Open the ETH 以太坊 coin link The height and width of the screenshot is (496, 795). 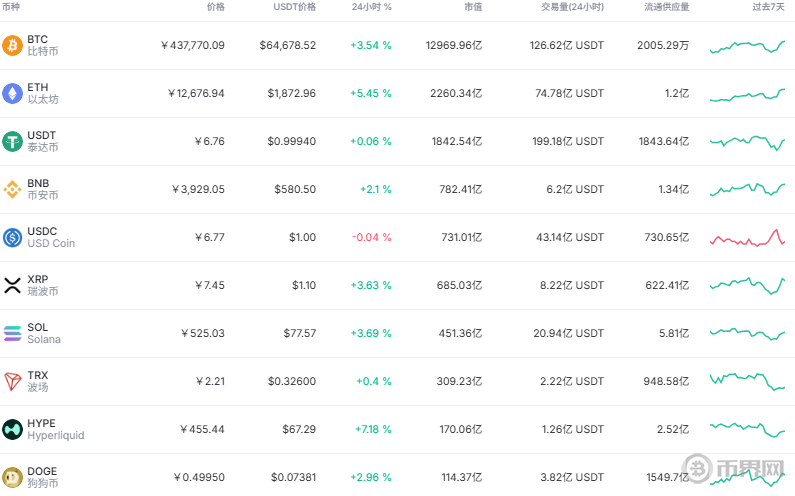[43, 93]
